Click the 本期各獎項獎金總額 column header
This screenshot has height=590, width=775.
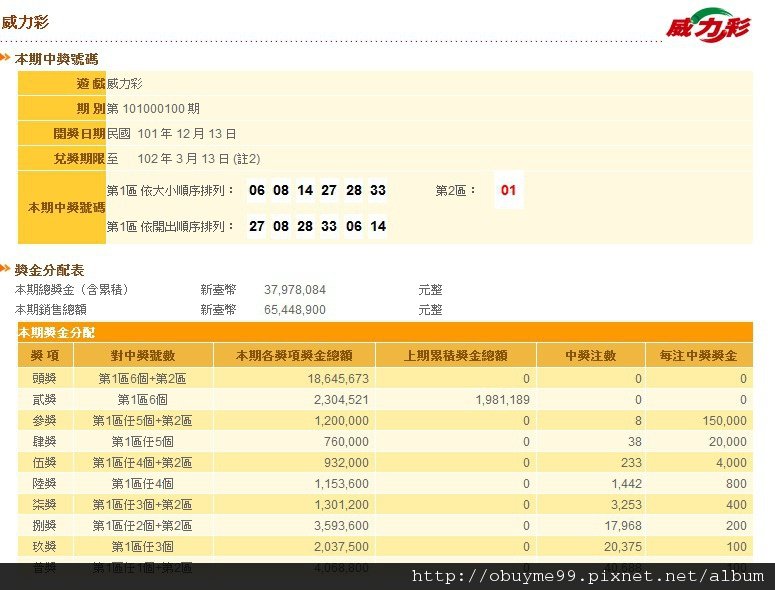pos(294,355)
